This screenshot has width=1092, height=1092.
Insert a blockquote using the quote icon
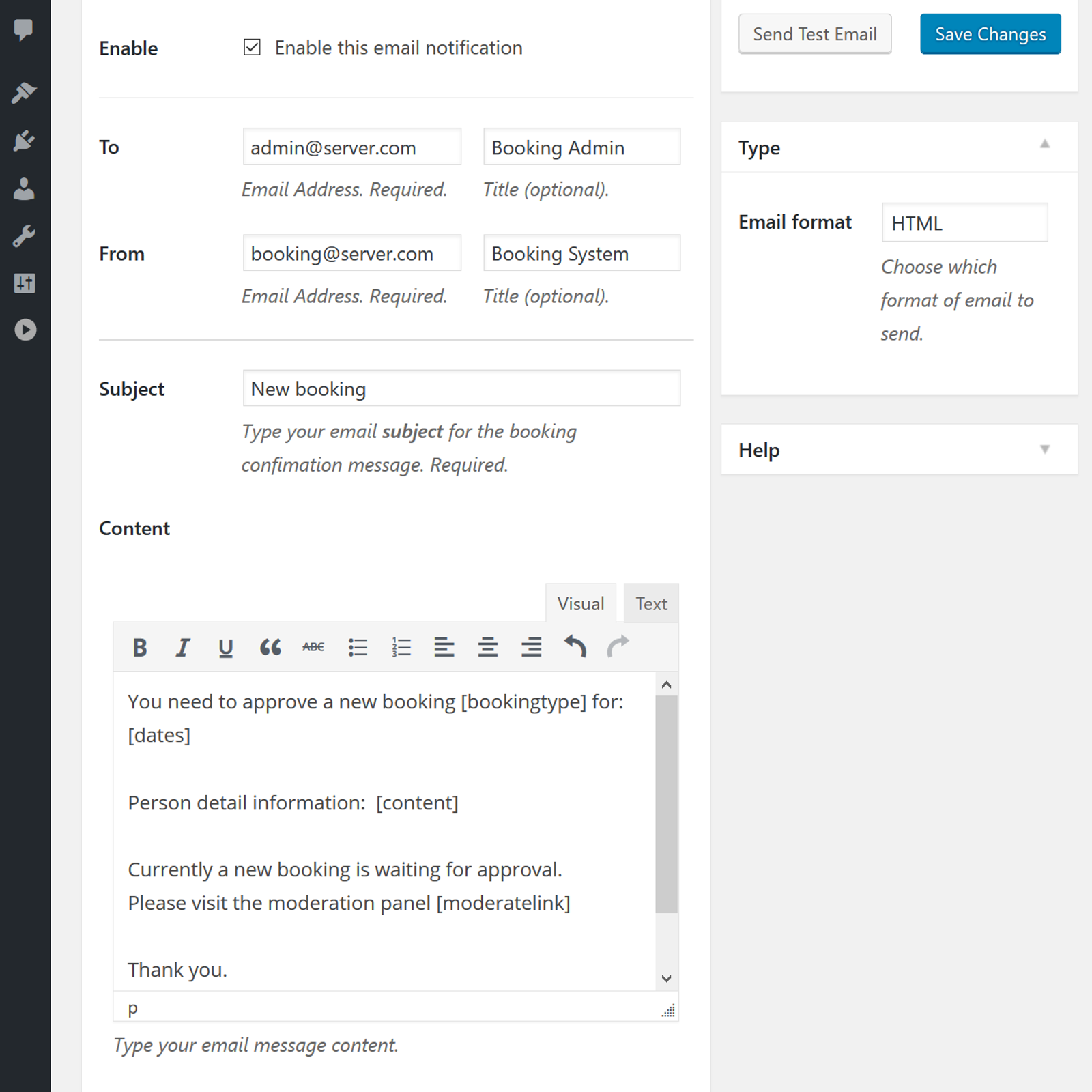coord(270,647)
